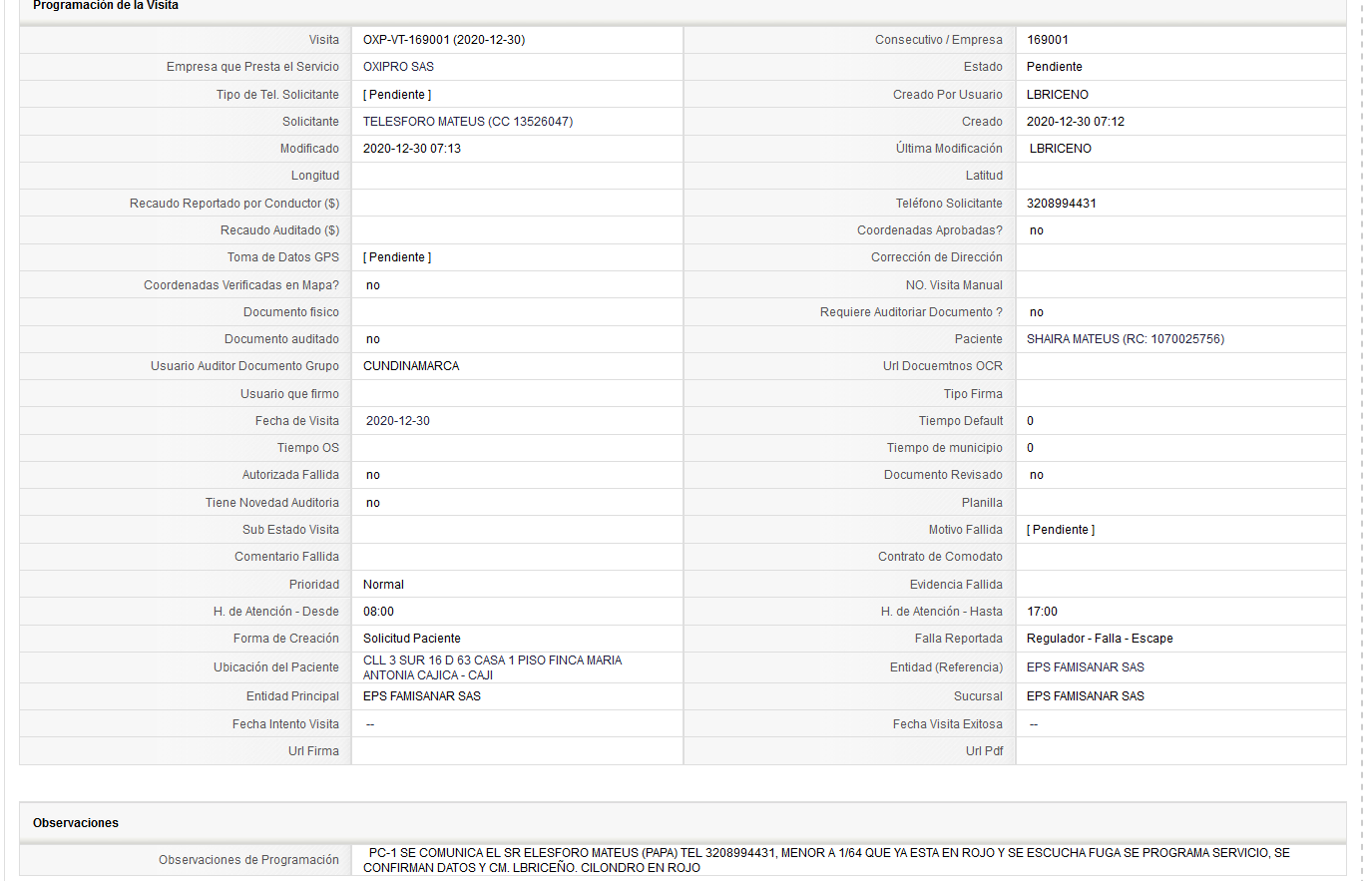
Task: Click [Pendiente] value for Toma de Datos GPS
Action: [397, 257]
